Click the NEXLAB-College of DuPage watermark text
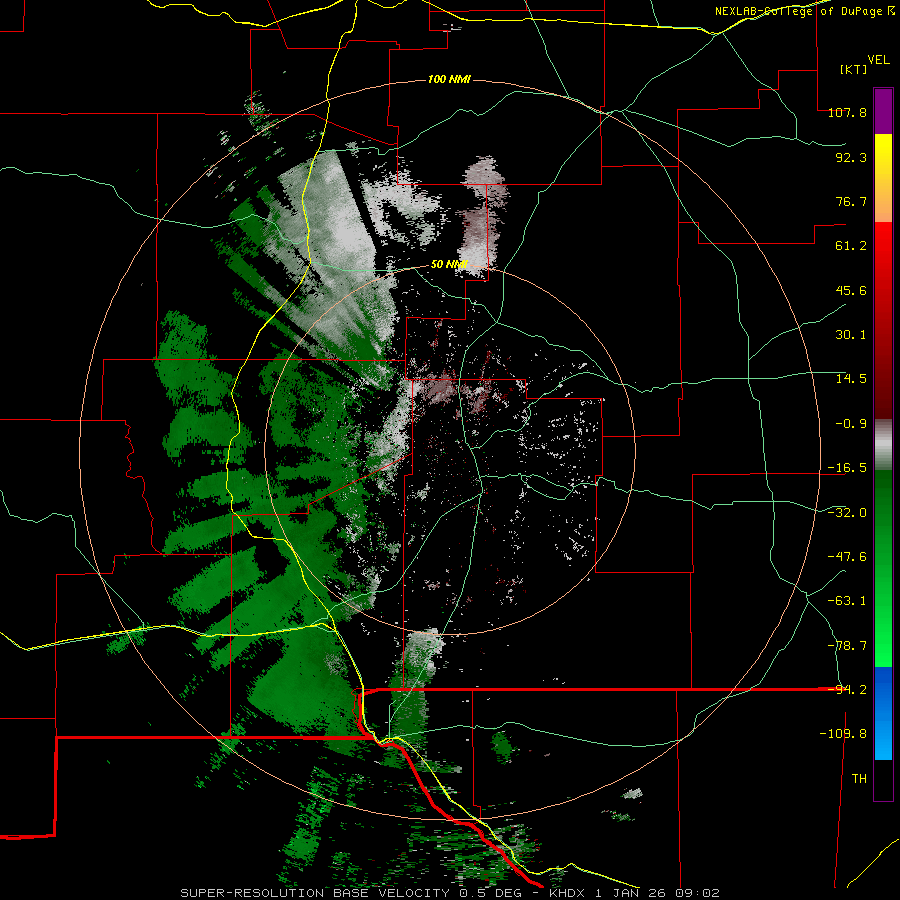900x900 pixels. tap(804, 11)
